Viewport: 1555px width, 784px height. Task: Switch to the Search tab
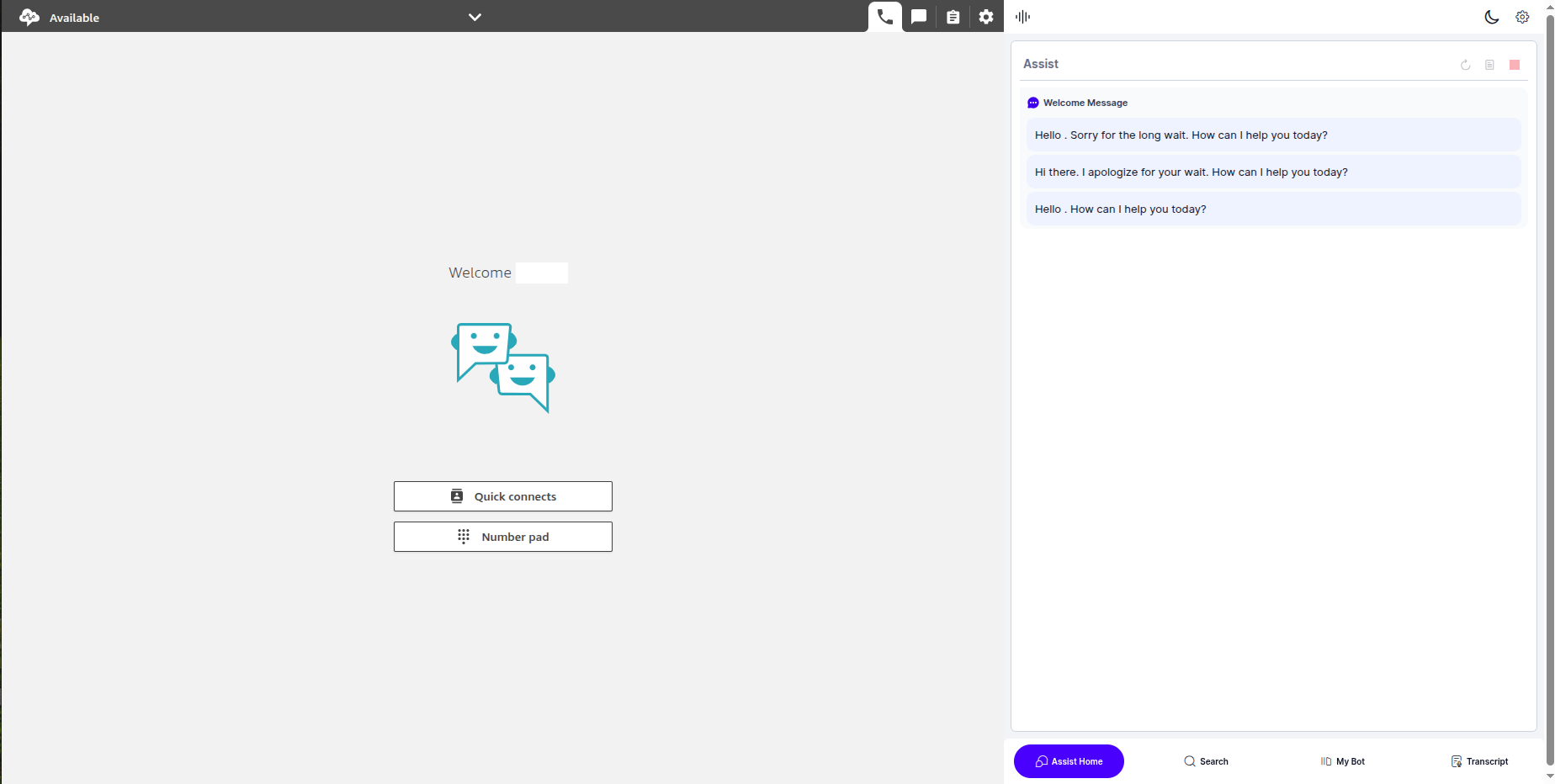coord(1206,761)
